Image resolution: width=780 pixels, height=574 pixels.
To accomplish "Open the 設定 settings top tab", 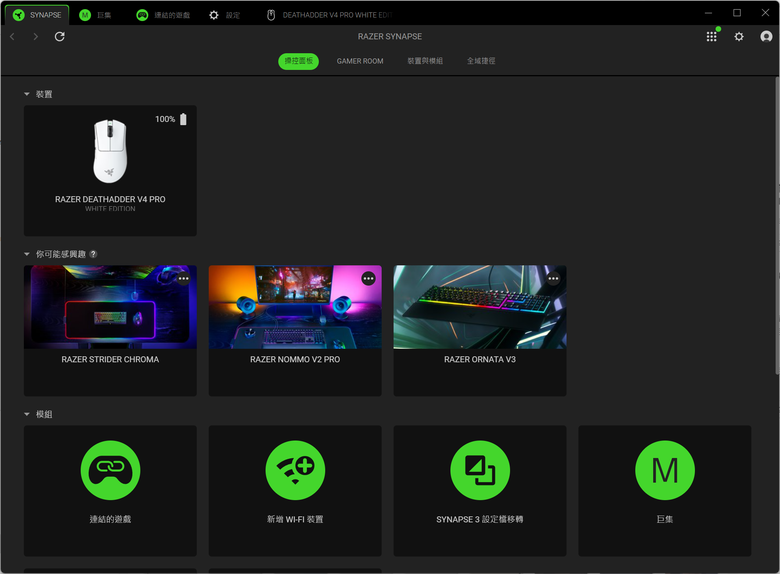I will pyautogui.click(x=224, y=15).
